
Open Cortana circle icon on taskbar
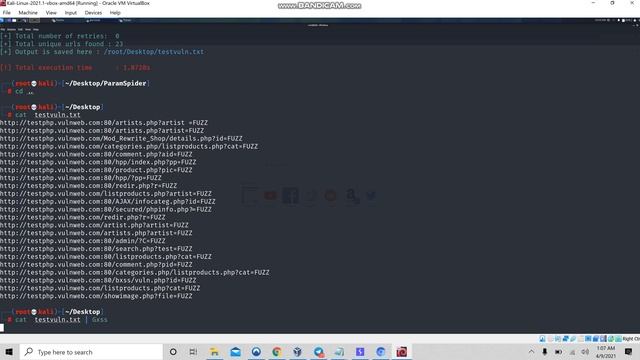point(173,351)
